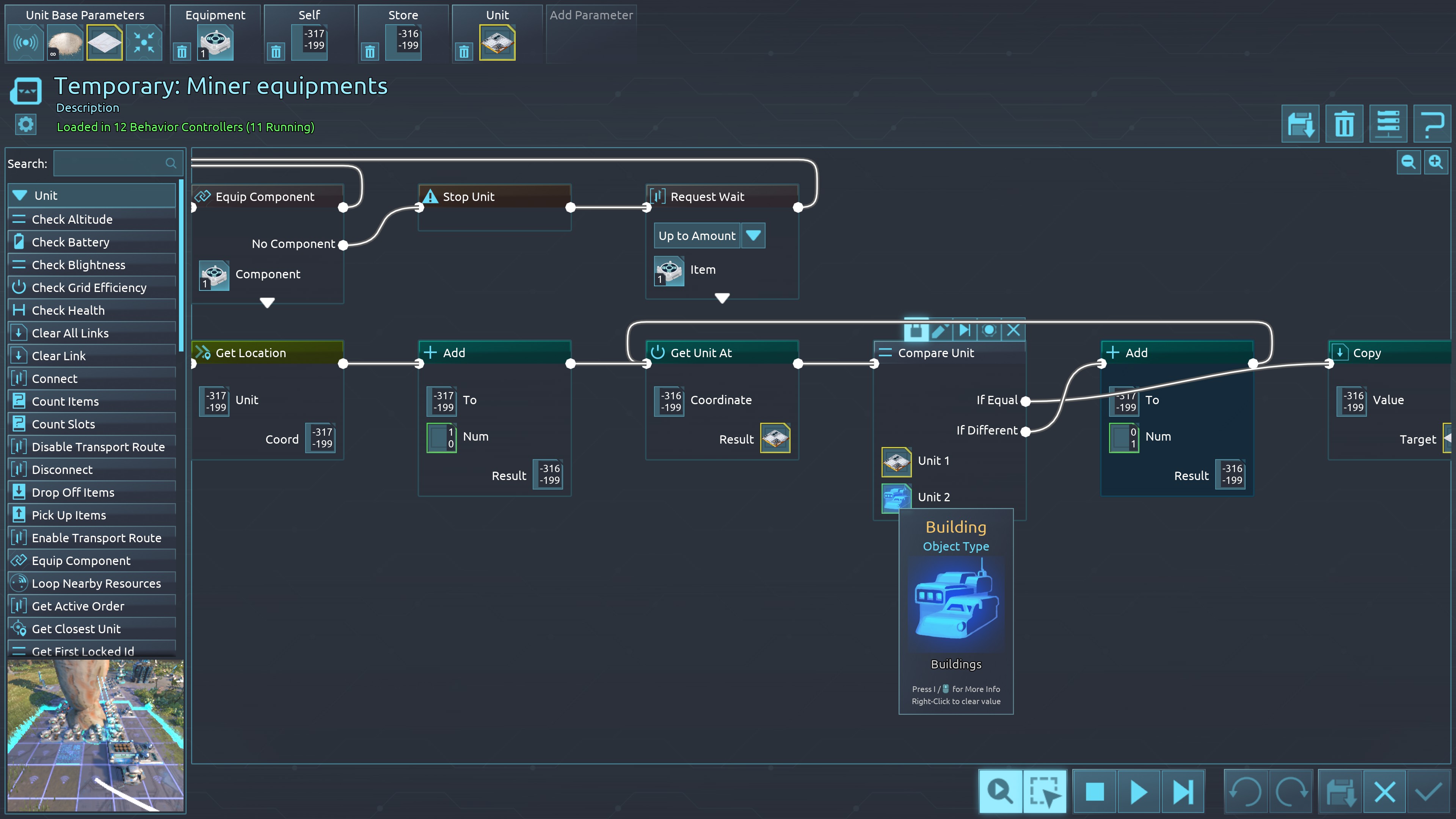The image size is (1456, 819).
Task: Click the instruction search input field
Action: [x=110, y=164]
